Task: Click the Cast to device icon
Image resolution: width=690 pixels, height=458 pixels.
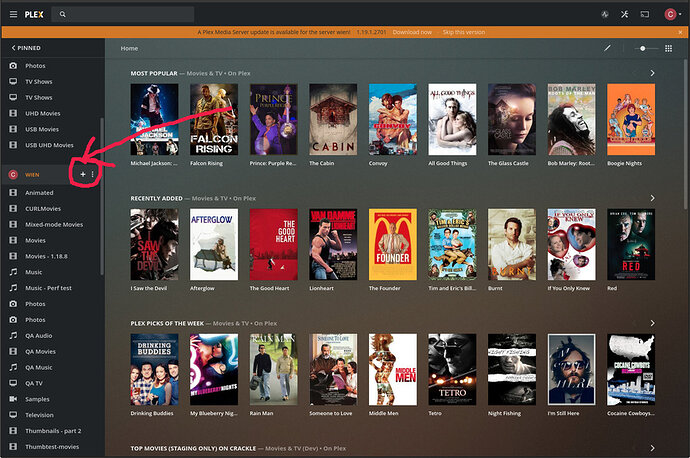Action: tap(645, 15)
